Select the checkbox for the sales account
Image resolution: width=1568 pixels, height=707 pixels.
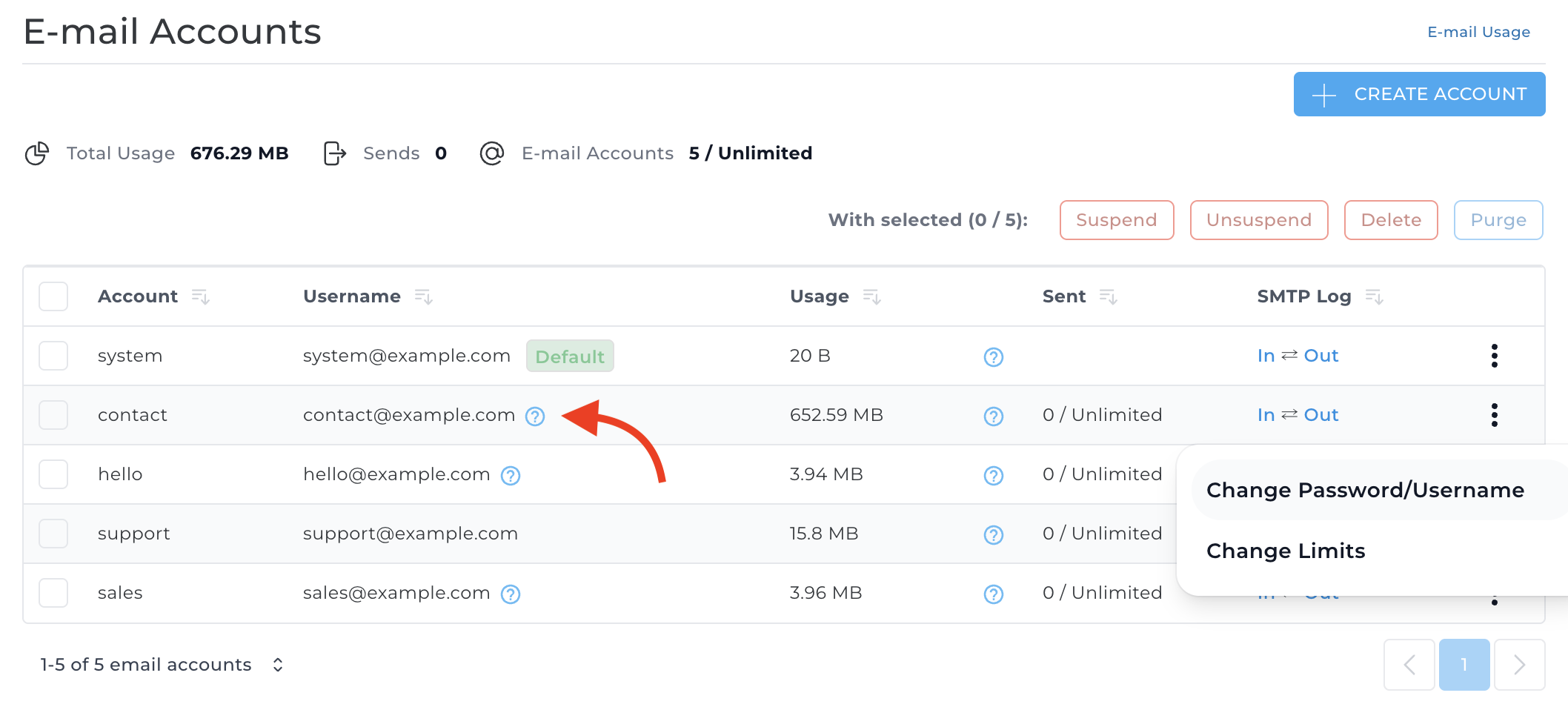coord(53,593)
